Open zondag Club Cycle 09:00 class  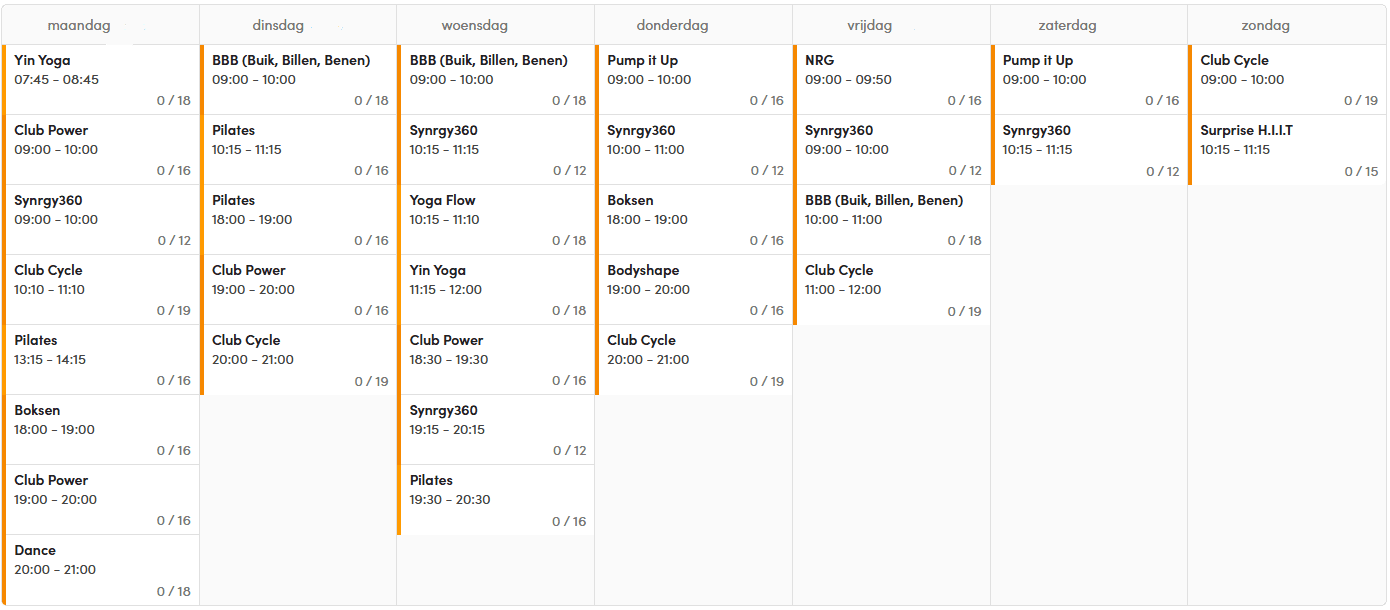point(1288,79)
